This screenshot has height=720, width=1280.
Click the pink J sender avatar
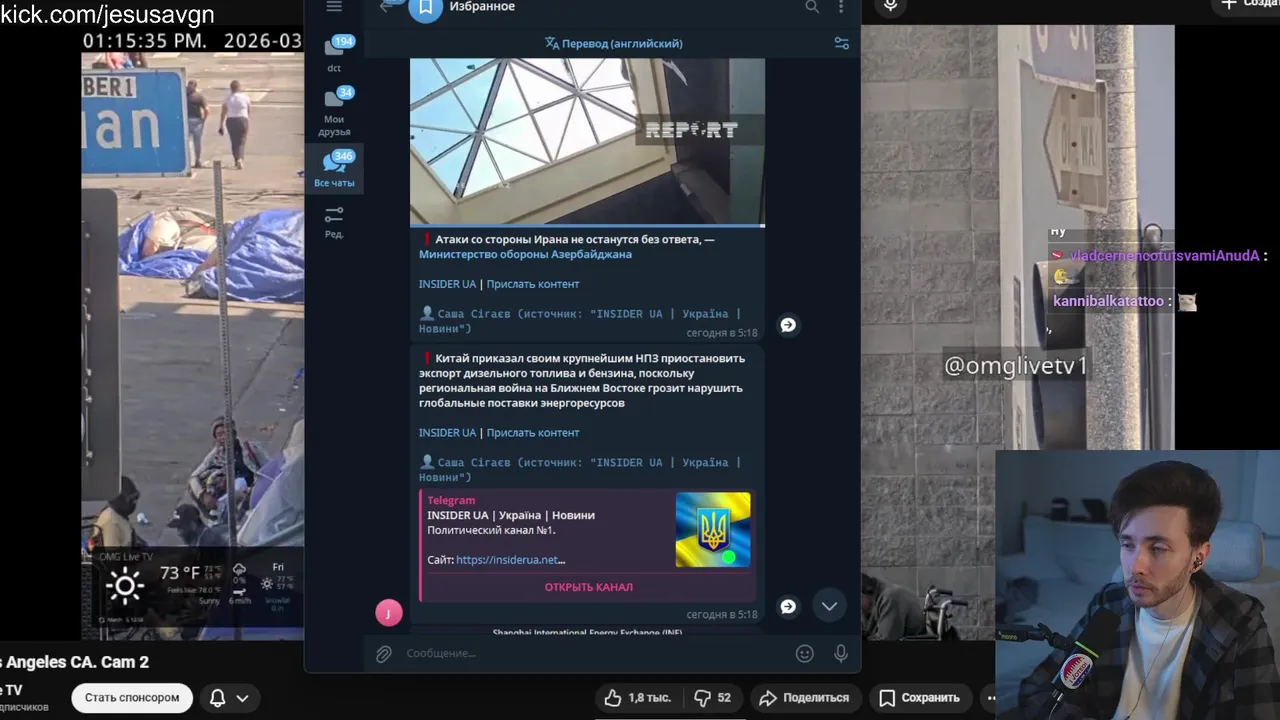(x=388, y=613)
